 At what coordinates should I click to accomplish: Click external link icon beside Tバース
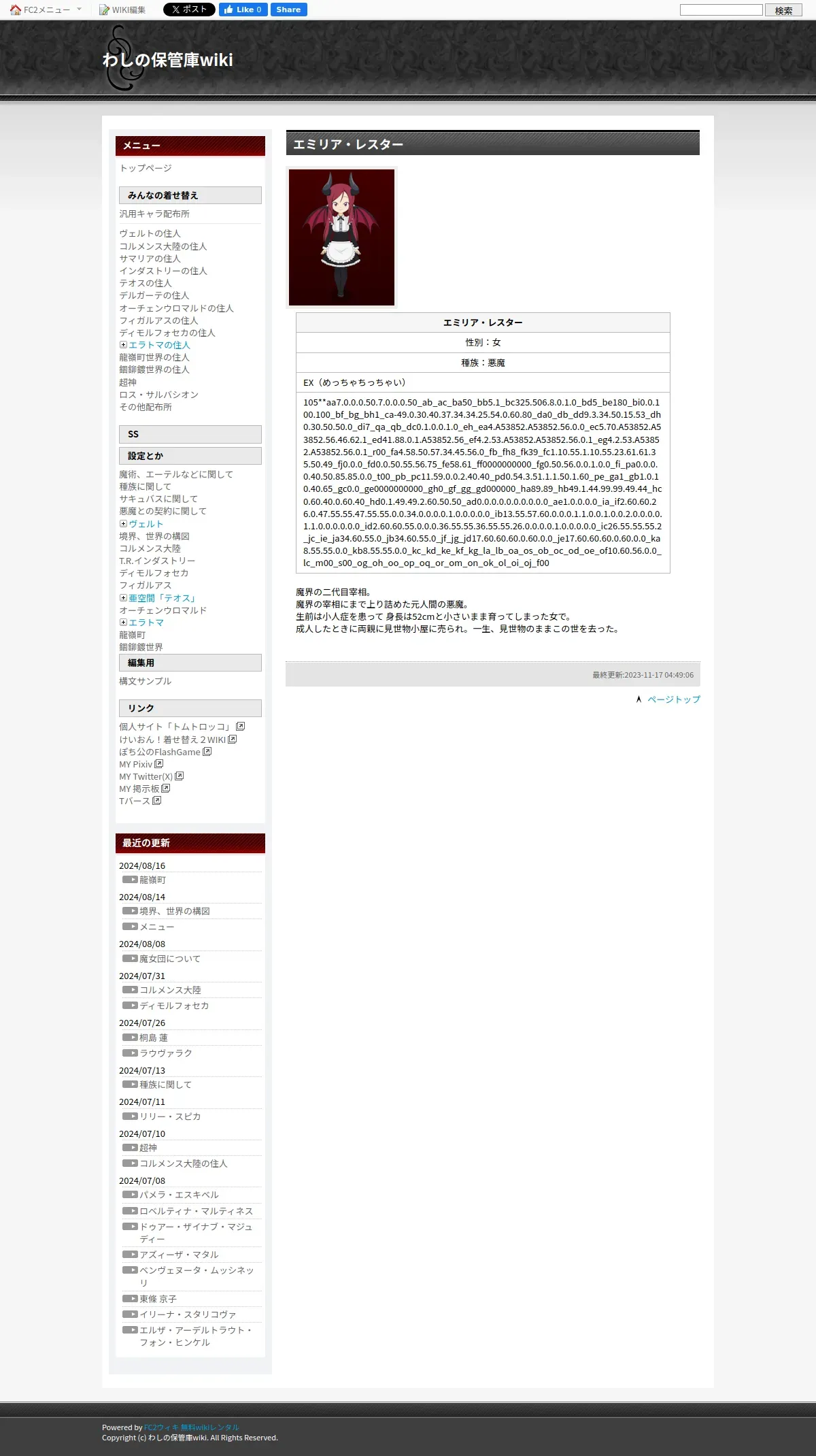click(156, 800)
